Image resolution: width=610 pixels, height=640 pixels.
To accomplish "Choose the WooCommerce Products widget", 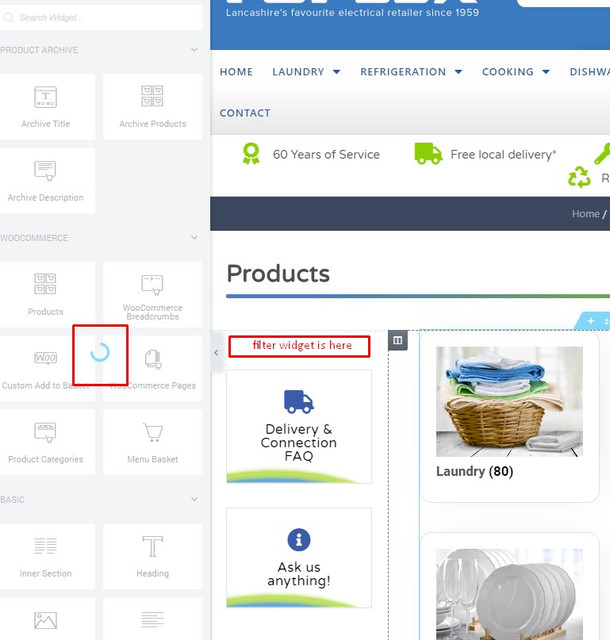I will (46, 294).
